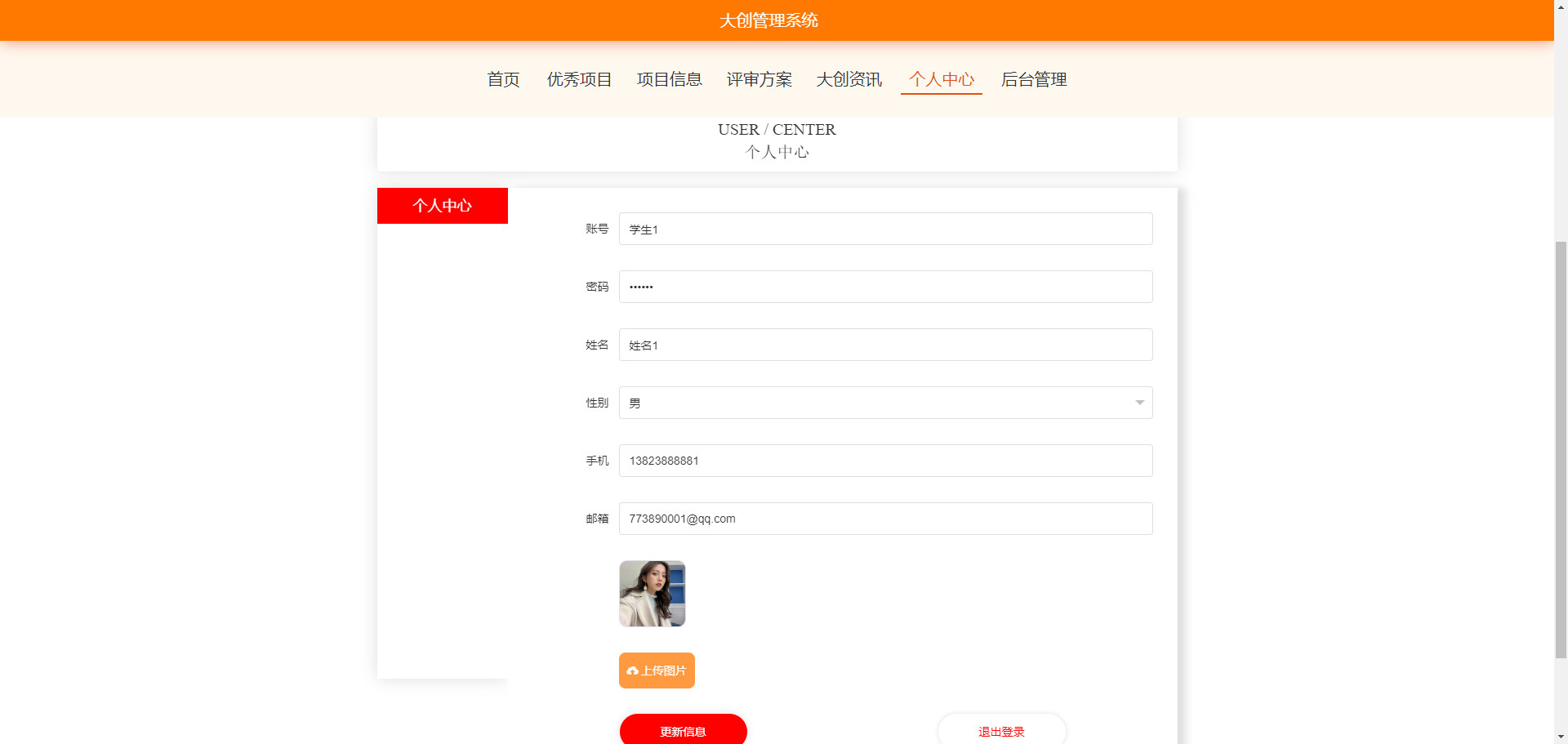Open 后台管理 from the navigation bar
Screen dimensions: 1568x744
(x=1033, y=79)
